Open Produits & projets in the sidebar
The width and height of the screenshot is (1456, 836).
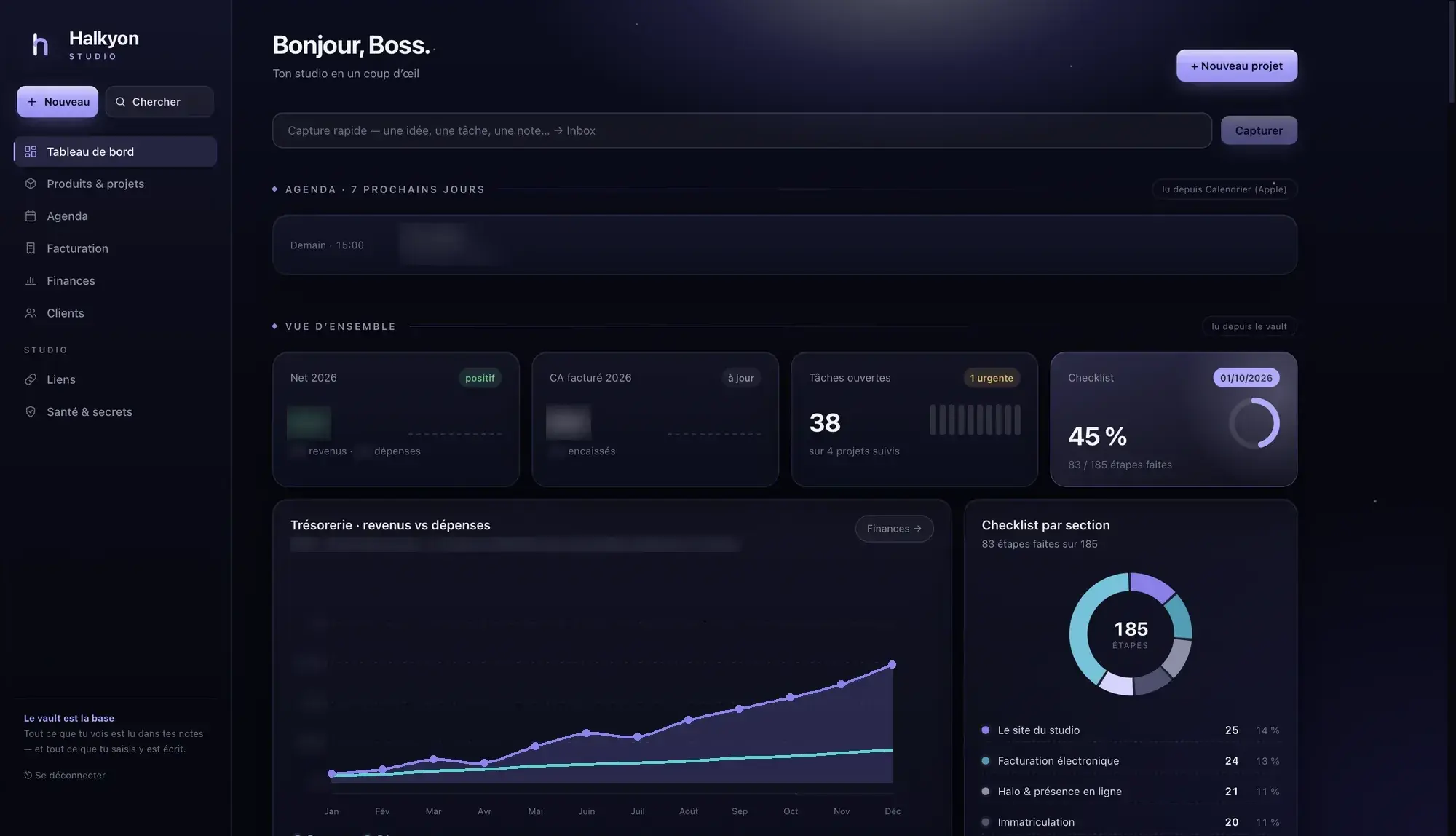tap(115, 184)
